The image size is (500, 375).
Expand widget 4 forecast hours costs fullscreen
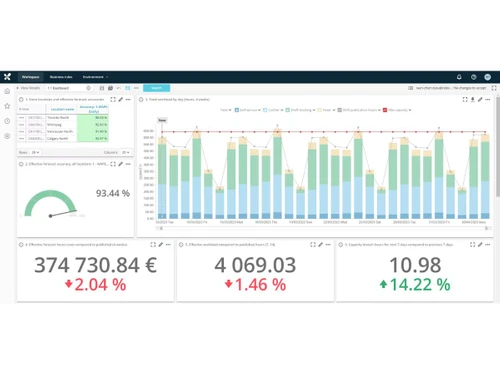pyautogui.click(x=153, y=245)
